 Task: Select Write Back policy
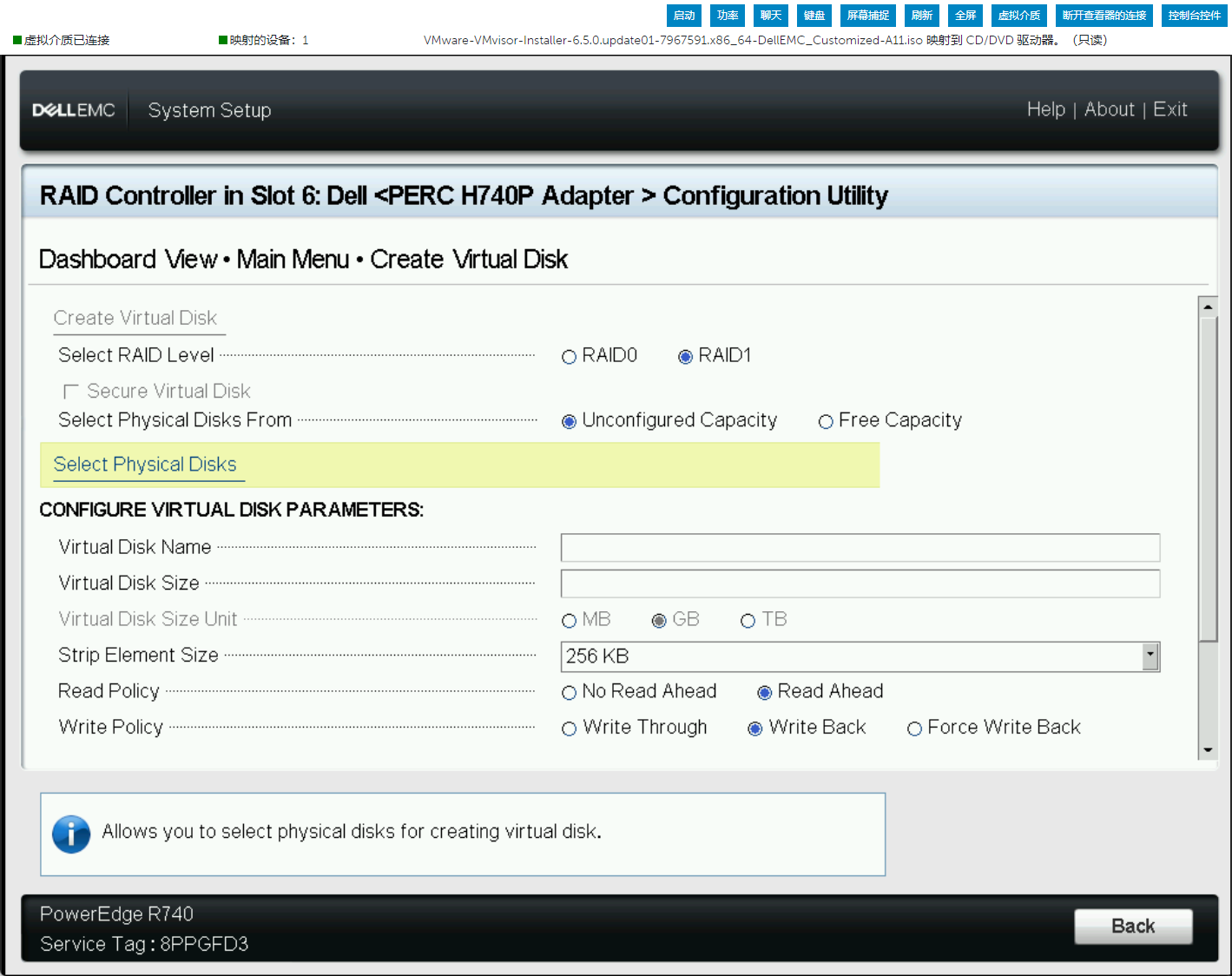coord(754,729)
